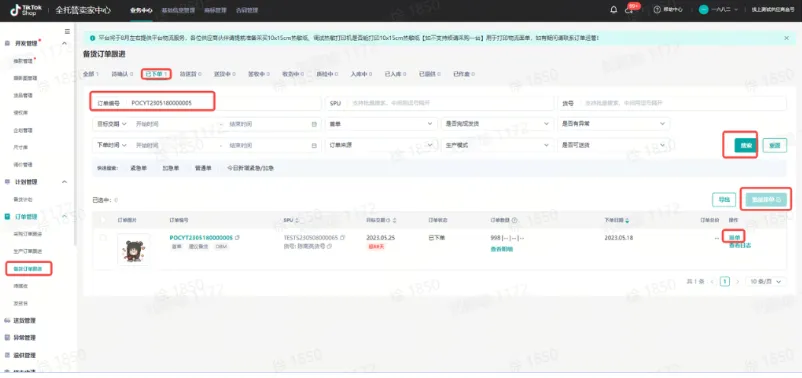Open the 目标交期 date type dropdown
This screenshot has height=378, width=802.
coord(111,124)
